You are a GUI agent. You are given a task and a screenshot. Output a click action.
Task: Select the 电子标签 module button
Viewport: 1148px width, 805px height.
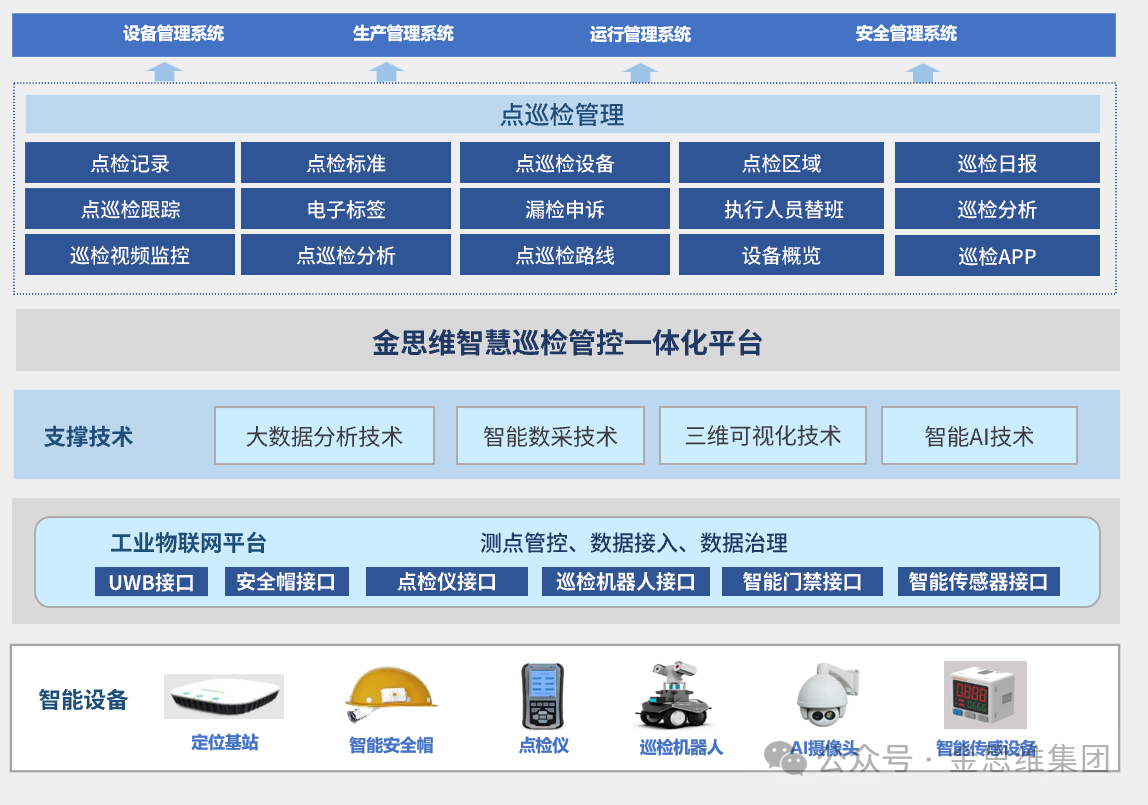(x=346, y=209)
